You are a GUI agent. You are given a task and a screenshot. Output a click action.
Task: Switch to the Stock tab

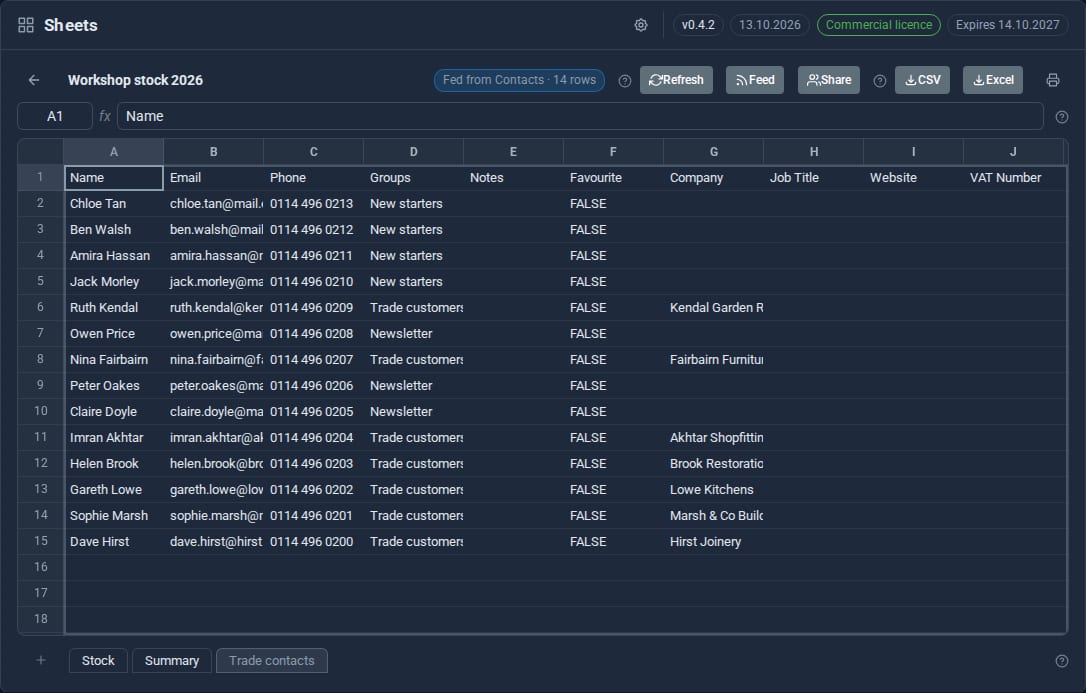(98, 660)
